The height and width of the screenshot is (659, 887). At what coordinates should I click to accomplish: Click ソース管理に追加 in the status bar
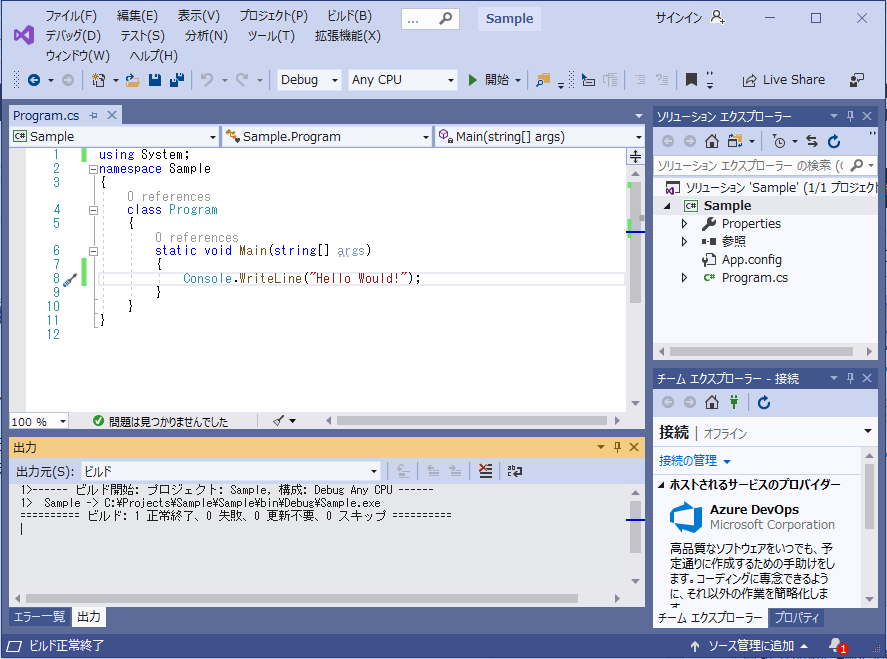750,645
